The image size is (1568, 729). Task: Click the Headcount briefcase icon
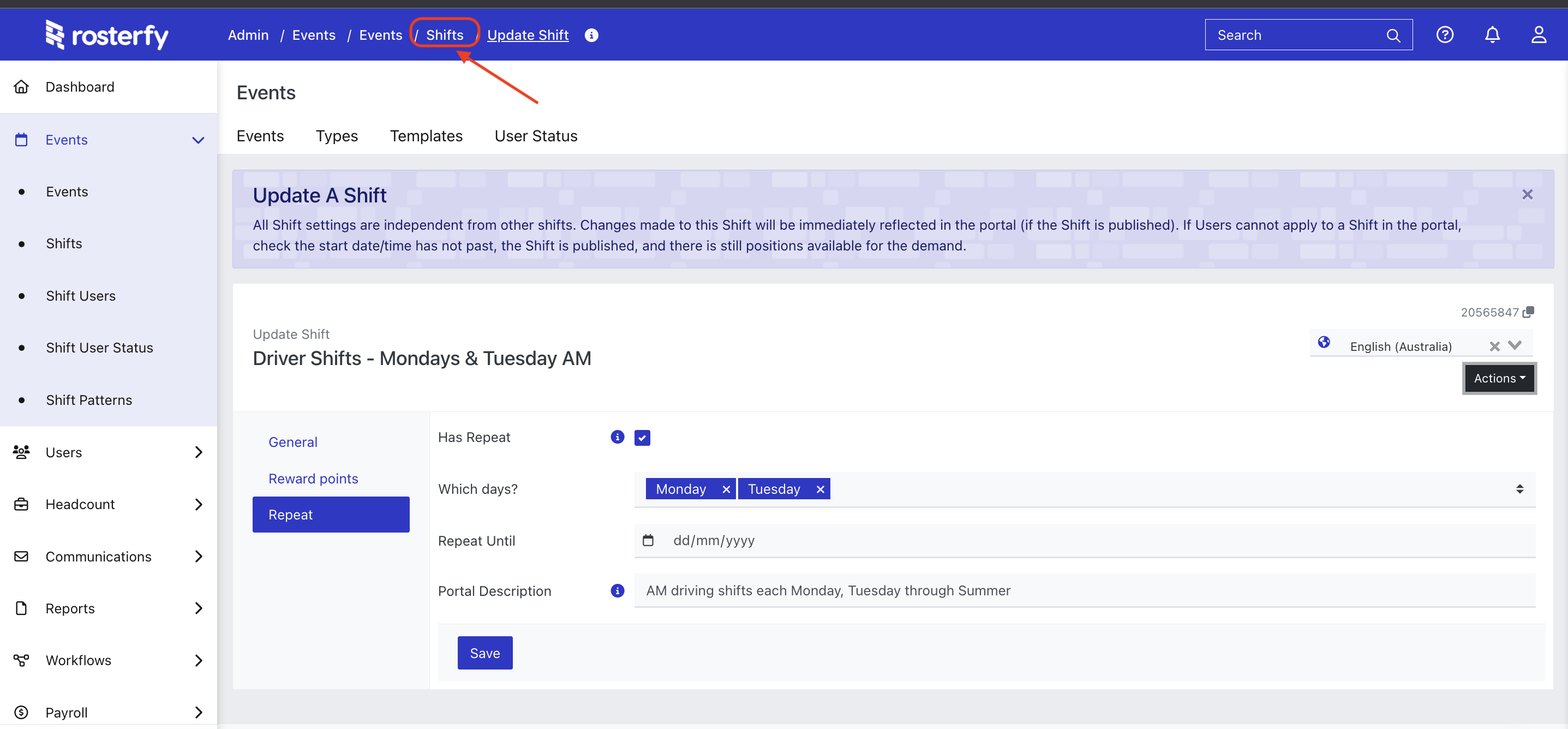coord(21,504)
